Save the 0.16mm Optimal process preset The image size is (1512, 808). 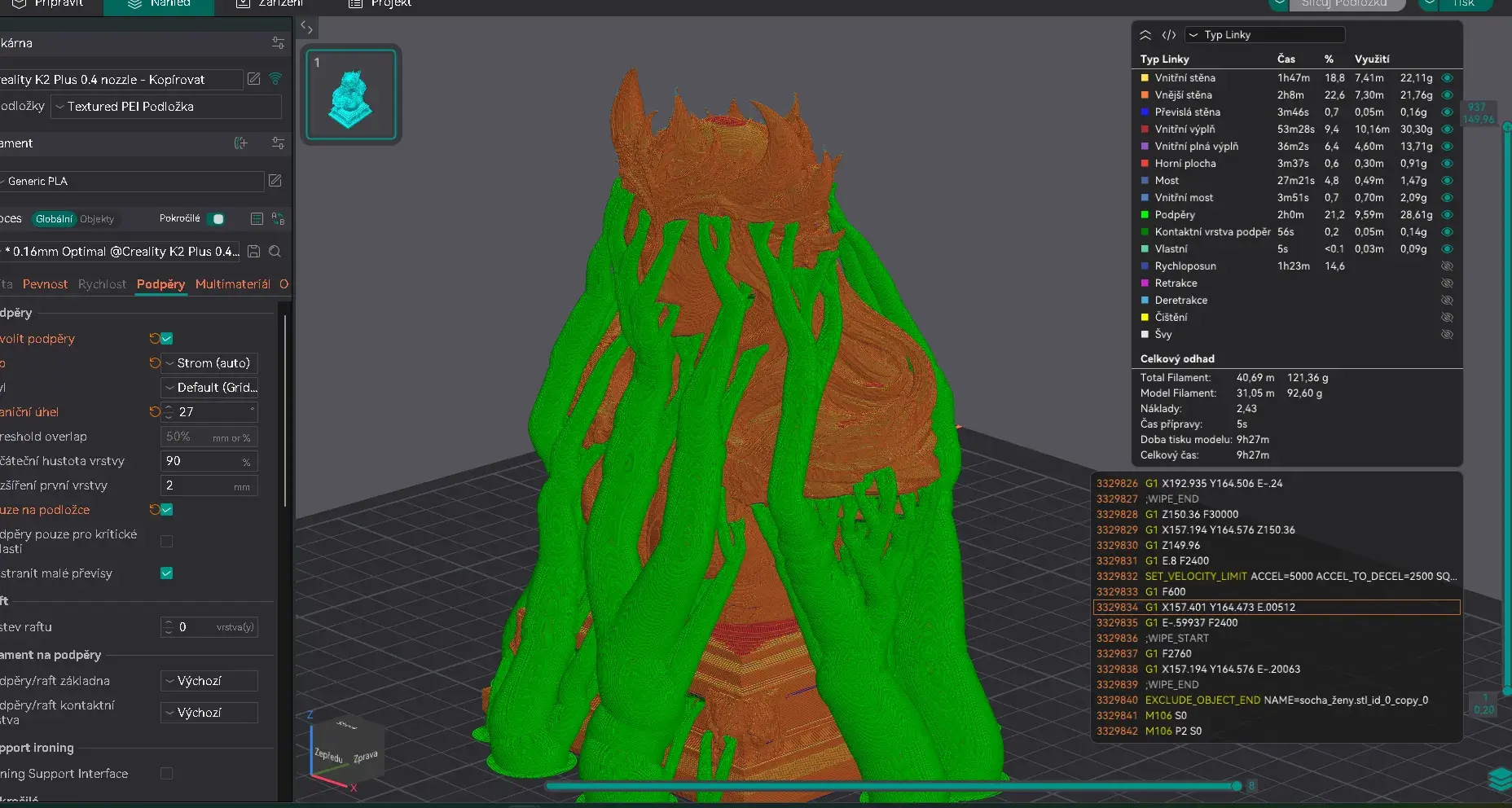253,252
